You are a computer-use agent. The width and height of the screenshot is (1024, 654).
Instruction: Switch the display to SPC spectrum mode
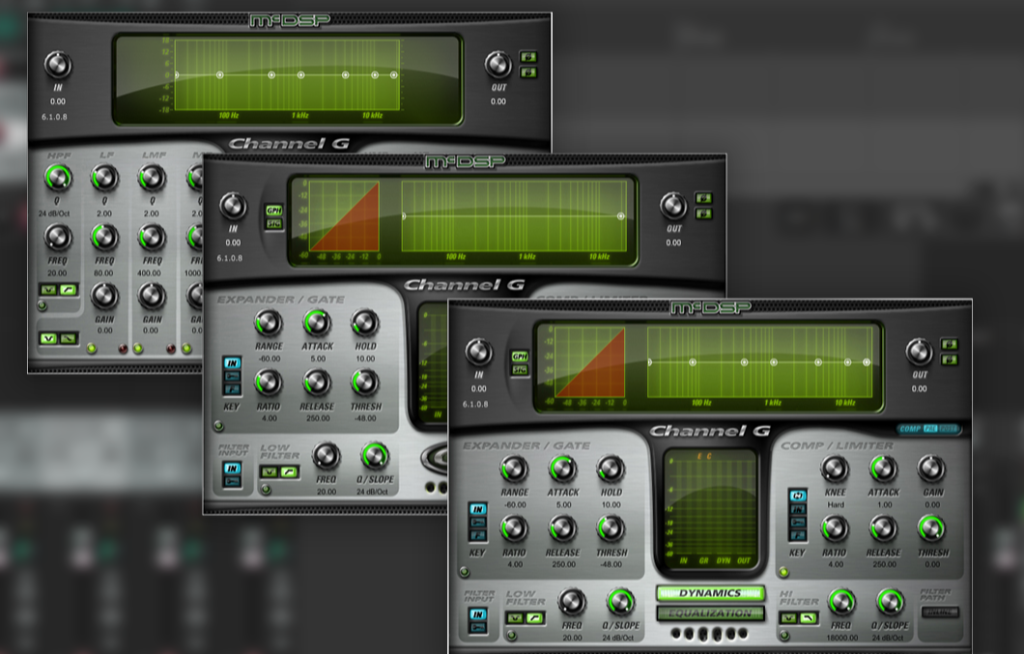518,370
